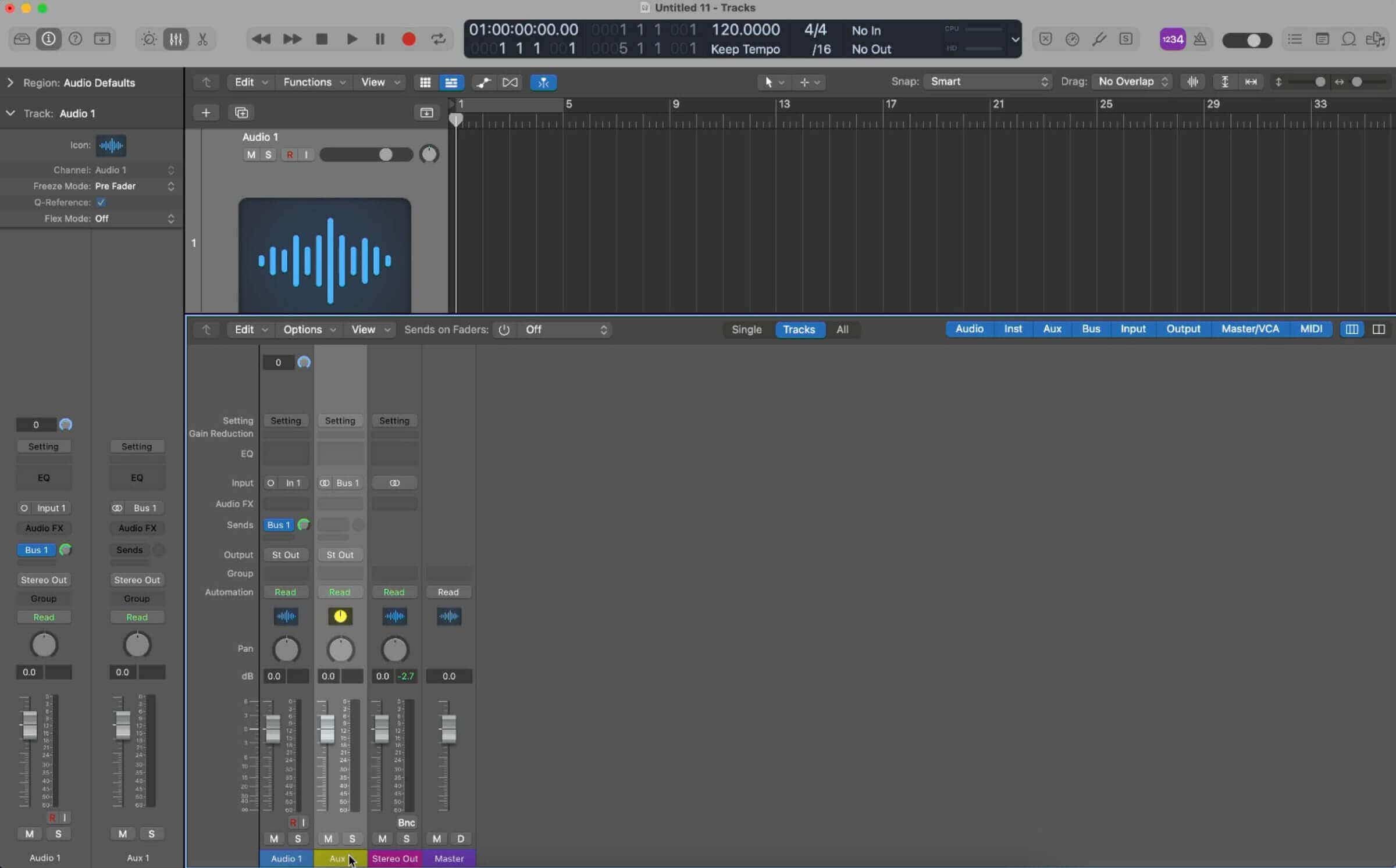The height and width of the screenshot is (868, 1396).
Task: Toggle the Mixer button in the control bar
Action: [176, 39]
